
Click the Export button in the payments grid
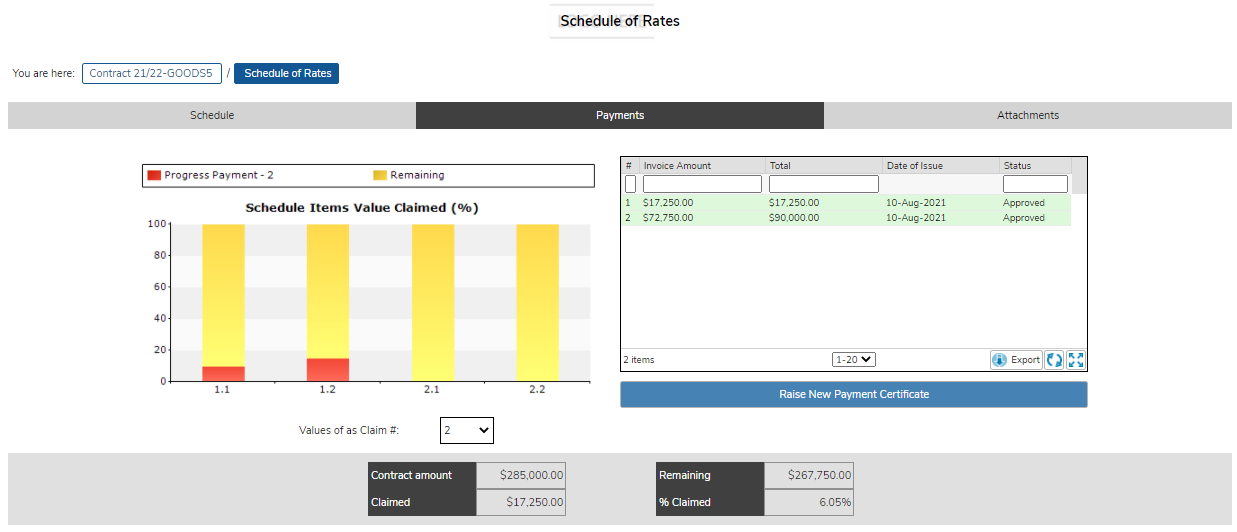(1016, 360)
